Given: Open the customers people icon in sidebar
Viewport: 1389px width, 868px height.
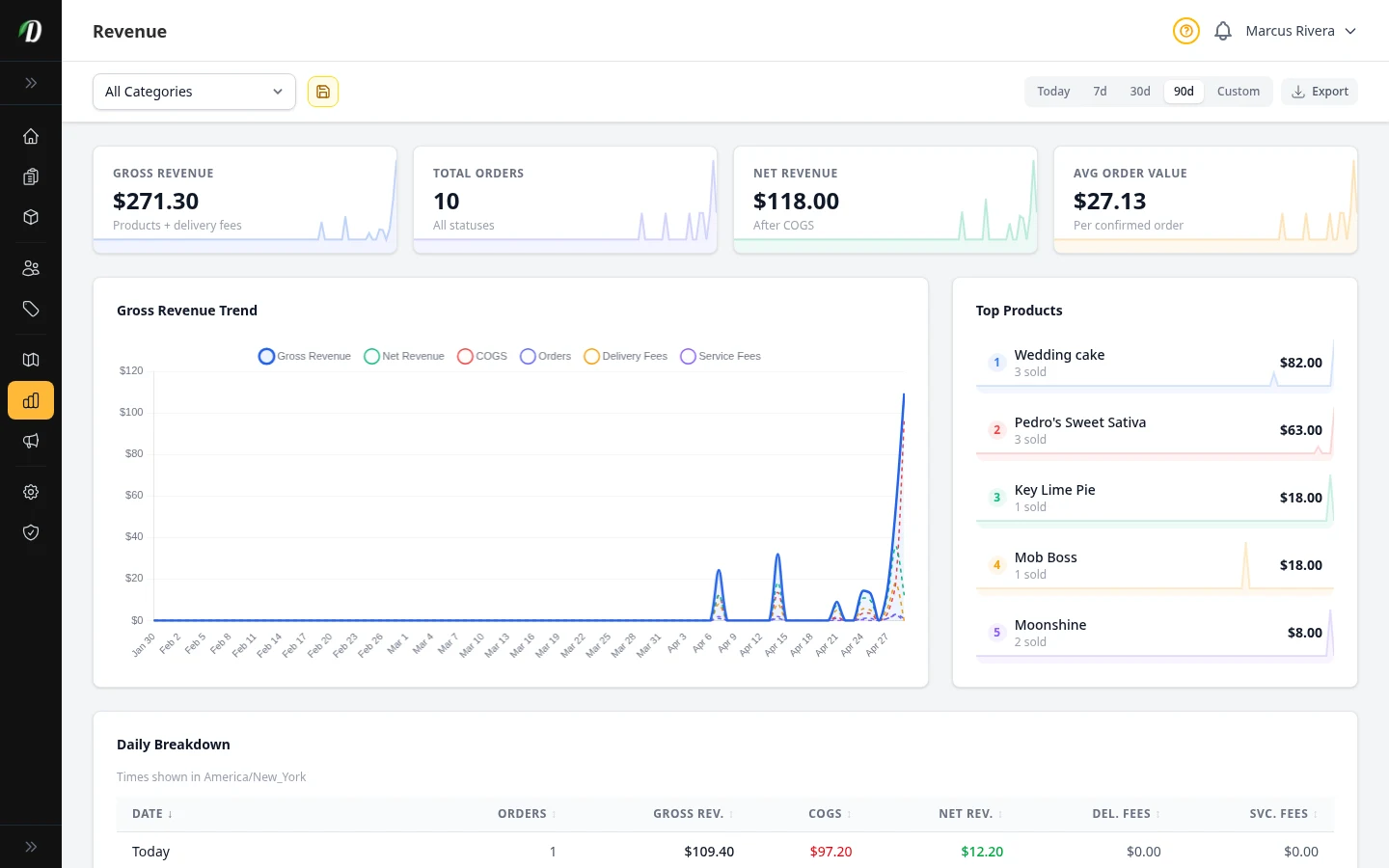Looking at the screenshot, I should 31,268.
